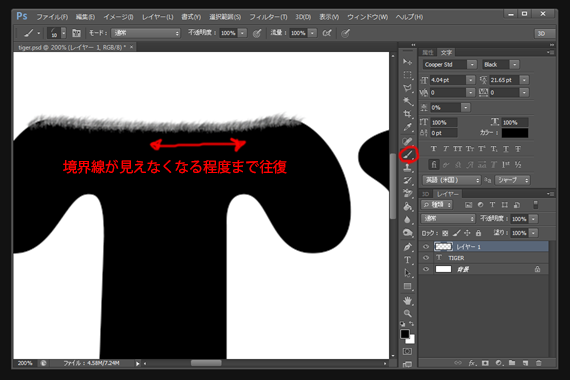The width and height of the screenshot is (570, 380).
Task: Open the 英語 (米国) language dropdown
Action: point(451,180)
